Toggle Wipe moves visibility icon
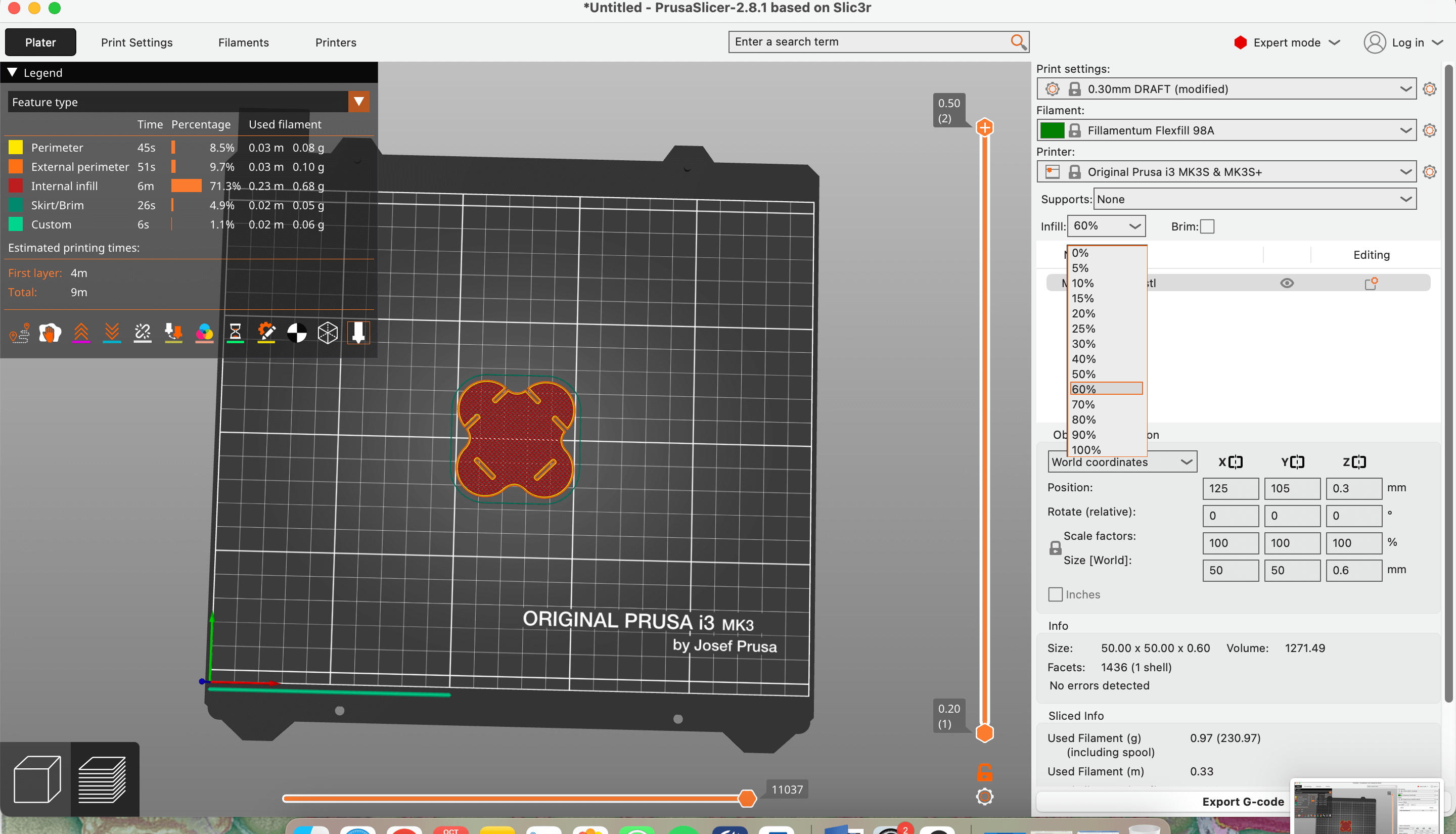This screenshot has height=834, width=1456. [x=50, y=333]
